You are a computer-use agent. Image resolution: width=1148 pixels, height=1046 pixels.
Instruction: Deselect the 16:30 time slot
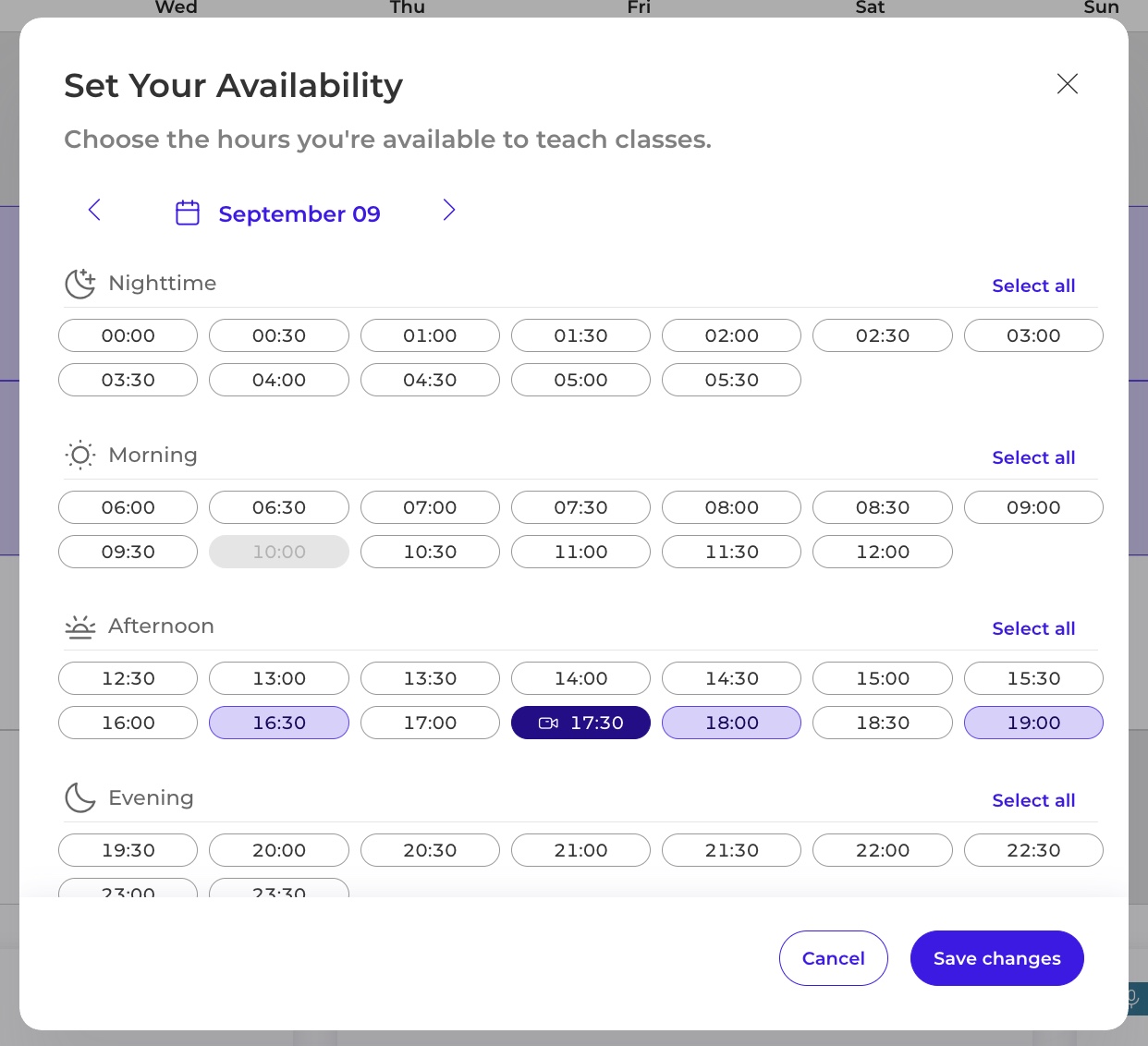point(279,723)
